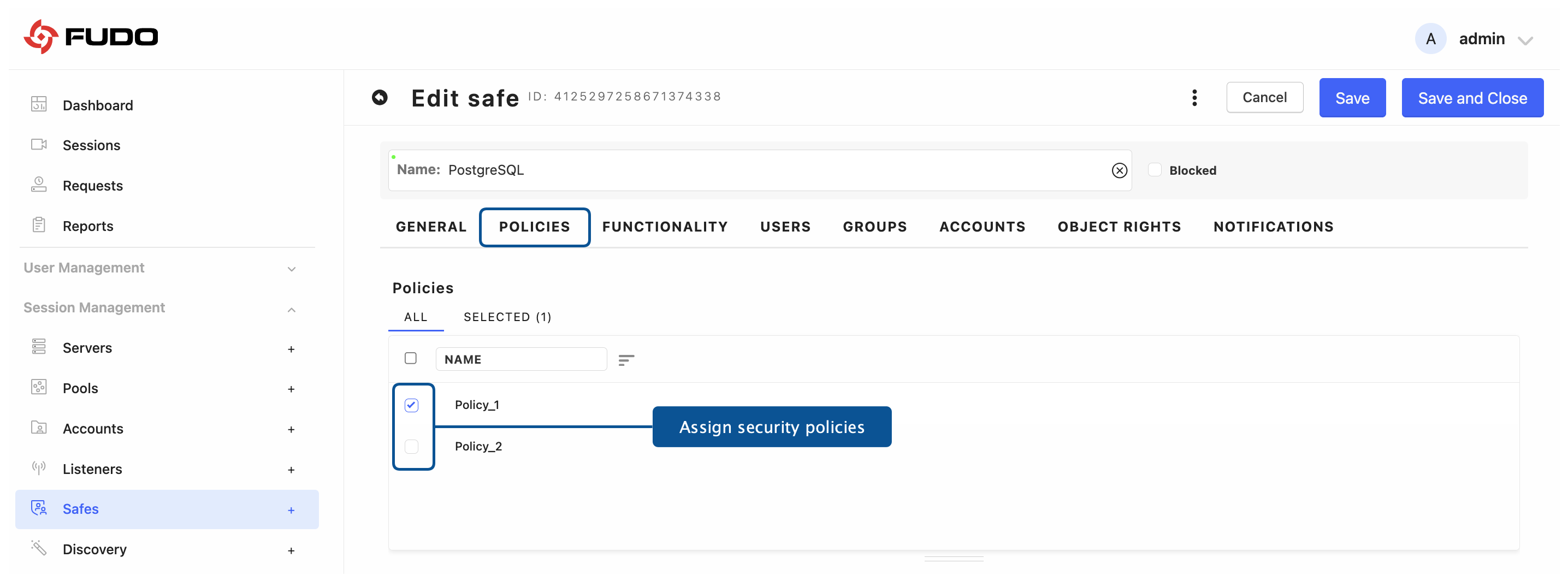
Task: Click the NAME filter input field
Action: point(521,359)
